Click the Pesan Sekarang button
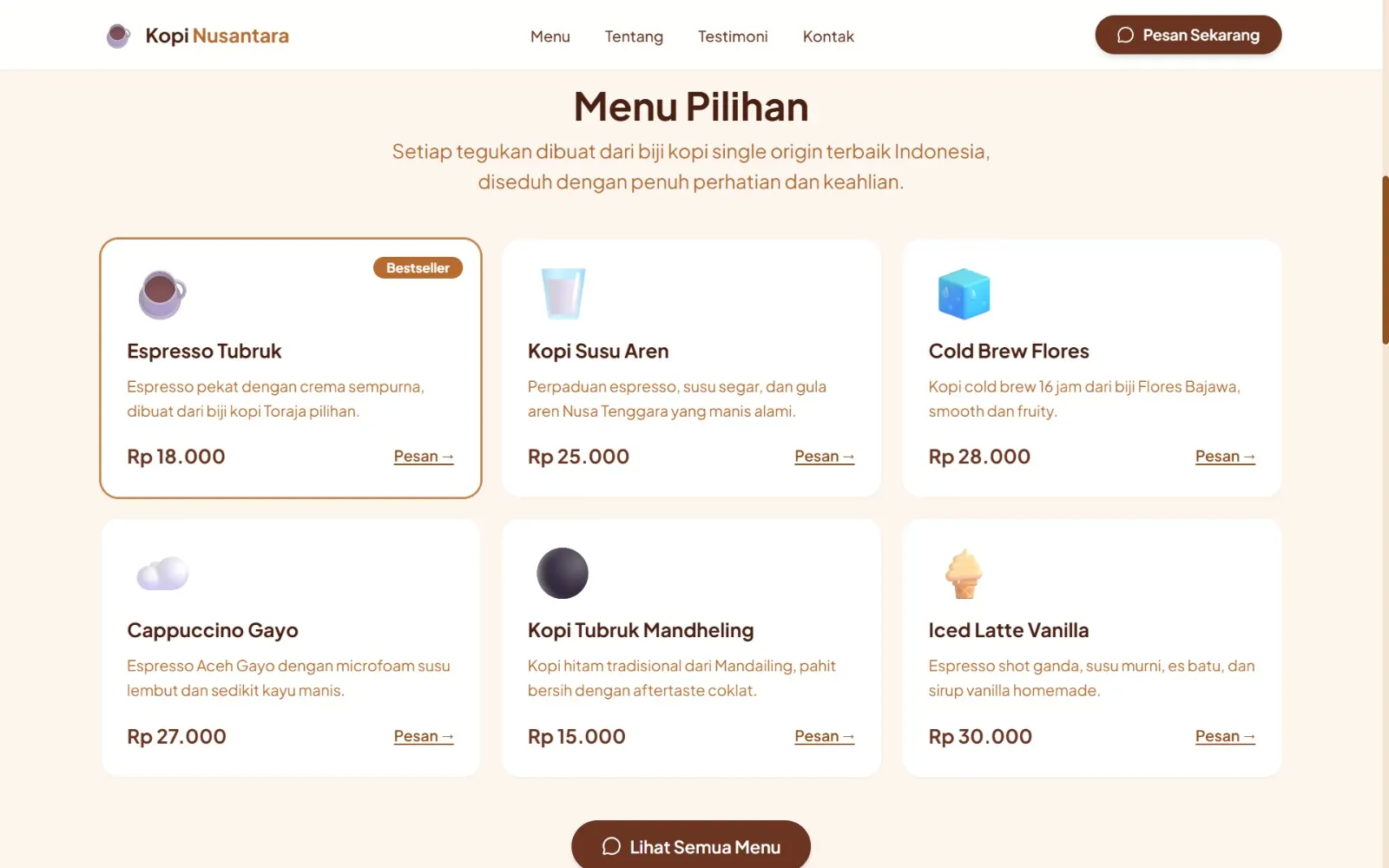Viewport: 1389px width, 868px height. (x=1188, y=35)
